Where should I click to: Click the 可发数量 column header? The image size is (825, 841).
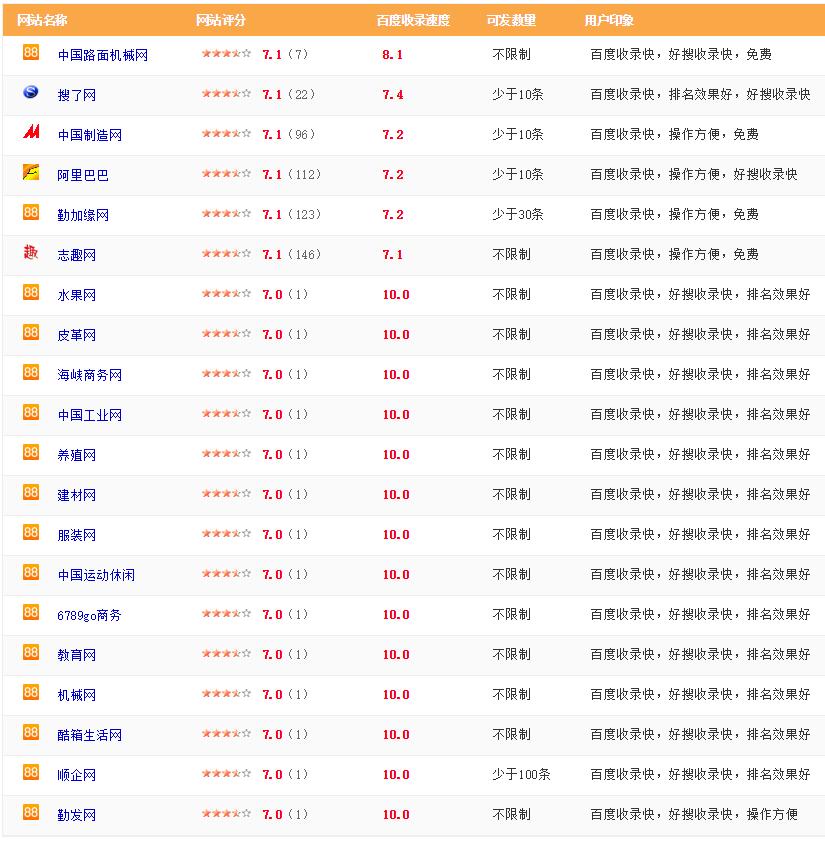[x=511, y=20]
